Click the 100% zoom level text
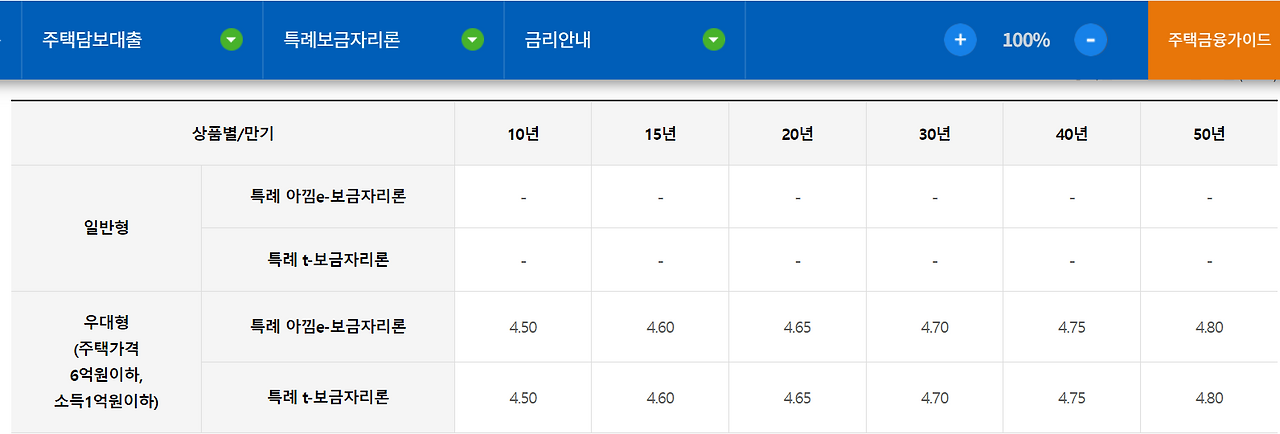The image size is (1280, 434). (x=1026, y=40)
